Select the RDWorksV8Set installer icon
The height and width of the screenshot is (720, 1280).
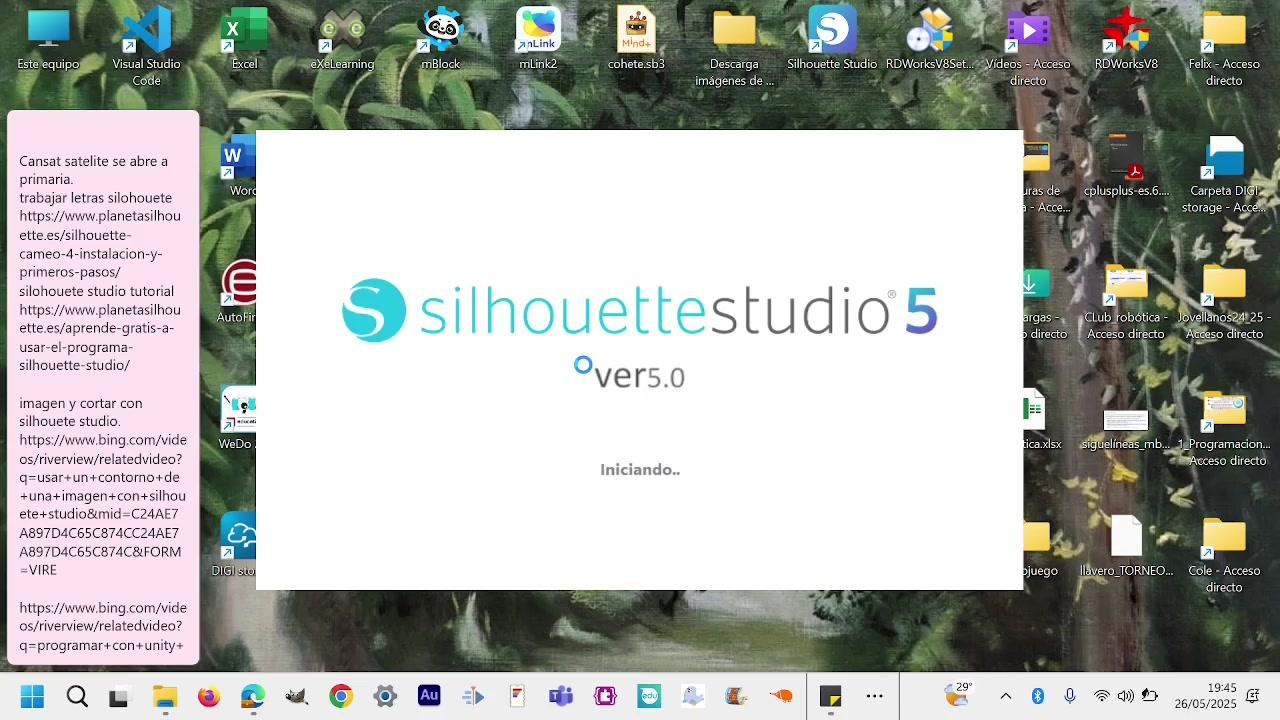(x=930, y=40)
